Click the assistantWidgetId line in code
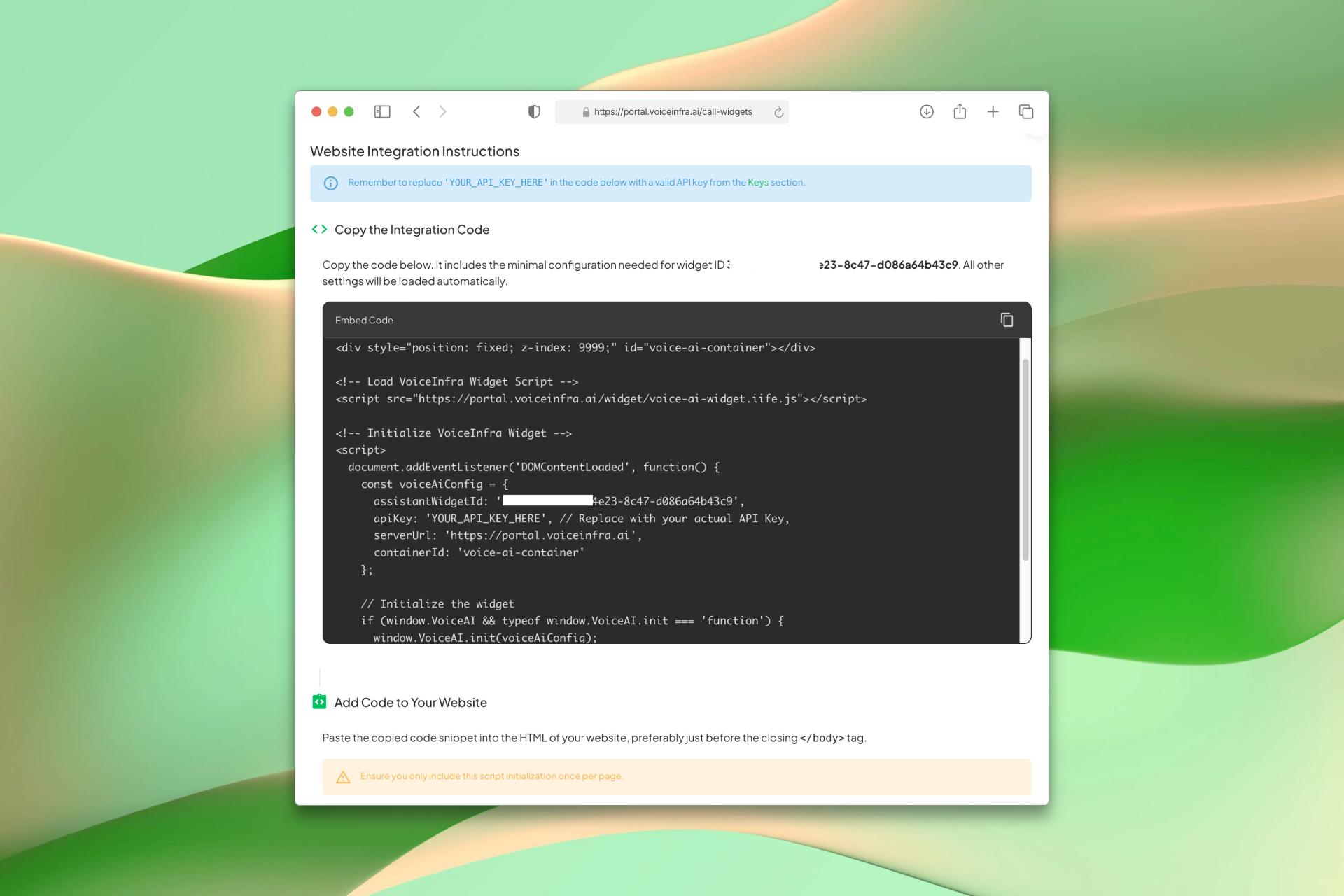1344x896 pixels. click(559, 501)
